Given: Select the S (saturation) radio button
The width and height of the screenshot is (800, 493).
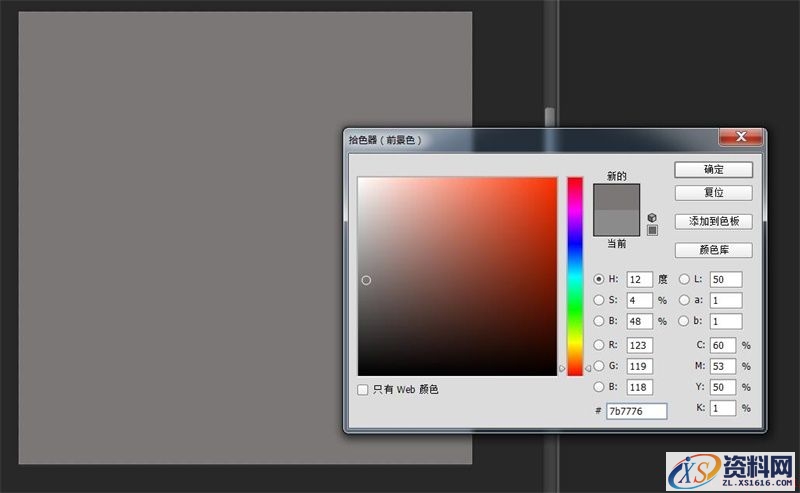Looking at the screenshot, I should coord(599,299).
